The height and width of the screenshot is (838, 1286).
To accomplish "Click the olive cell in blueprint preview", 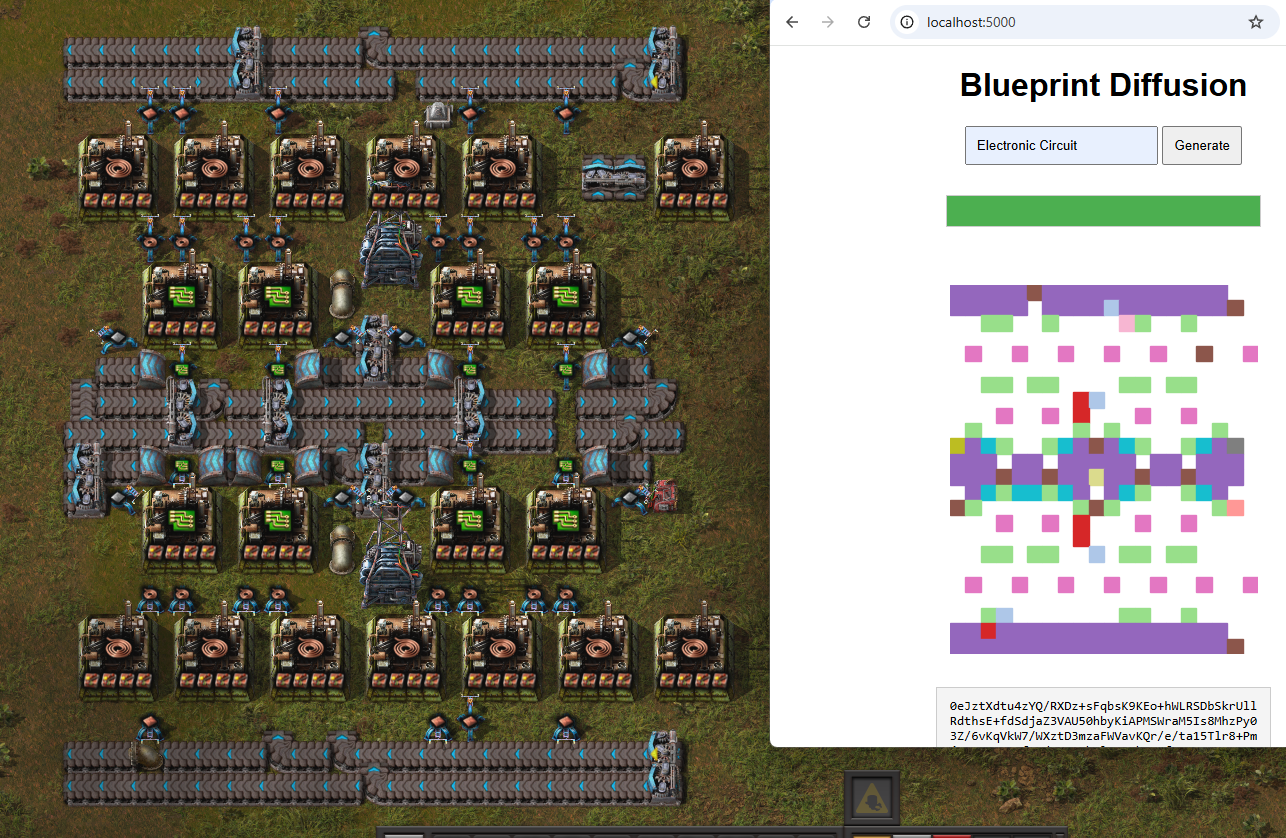I will coord(957,446).
